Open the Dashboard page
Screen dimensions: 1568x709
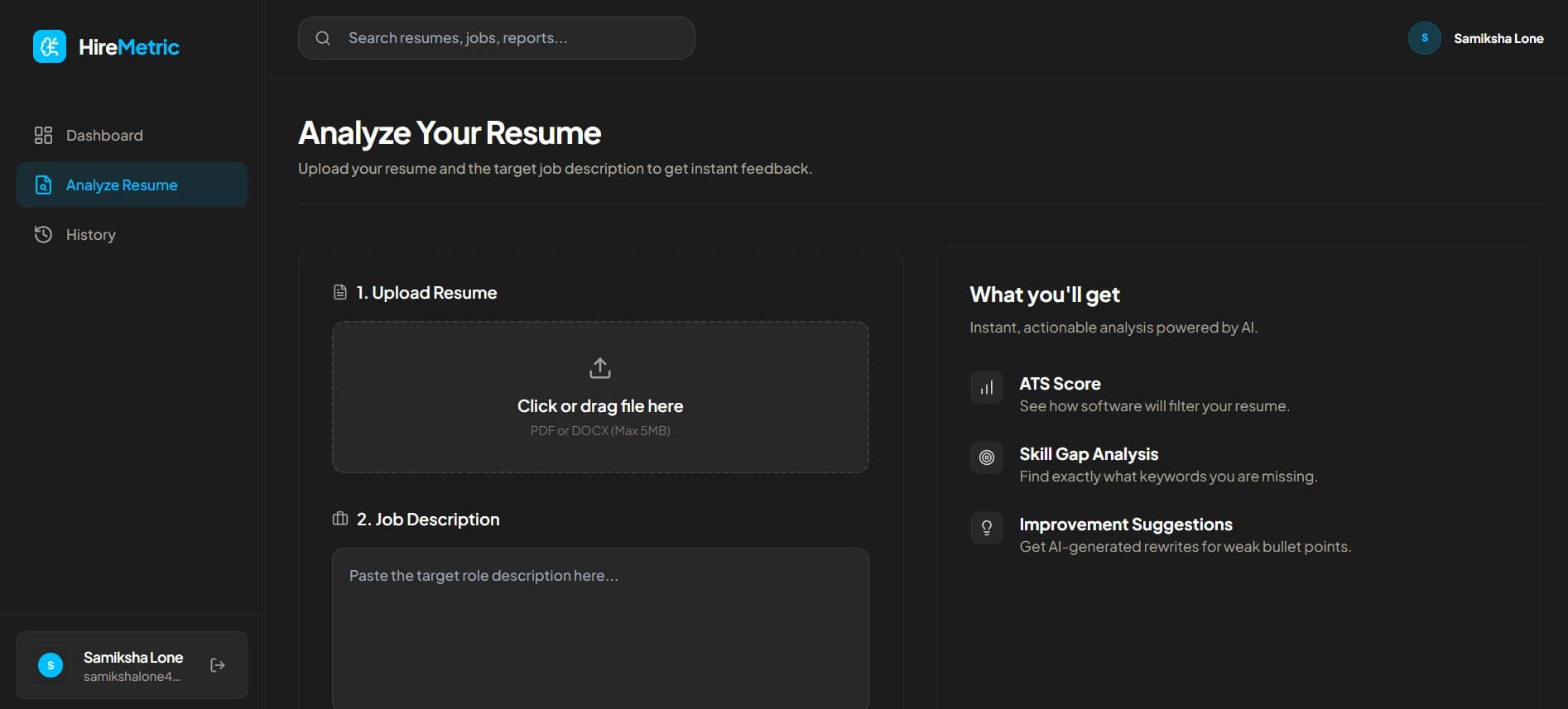click(132, 135)
